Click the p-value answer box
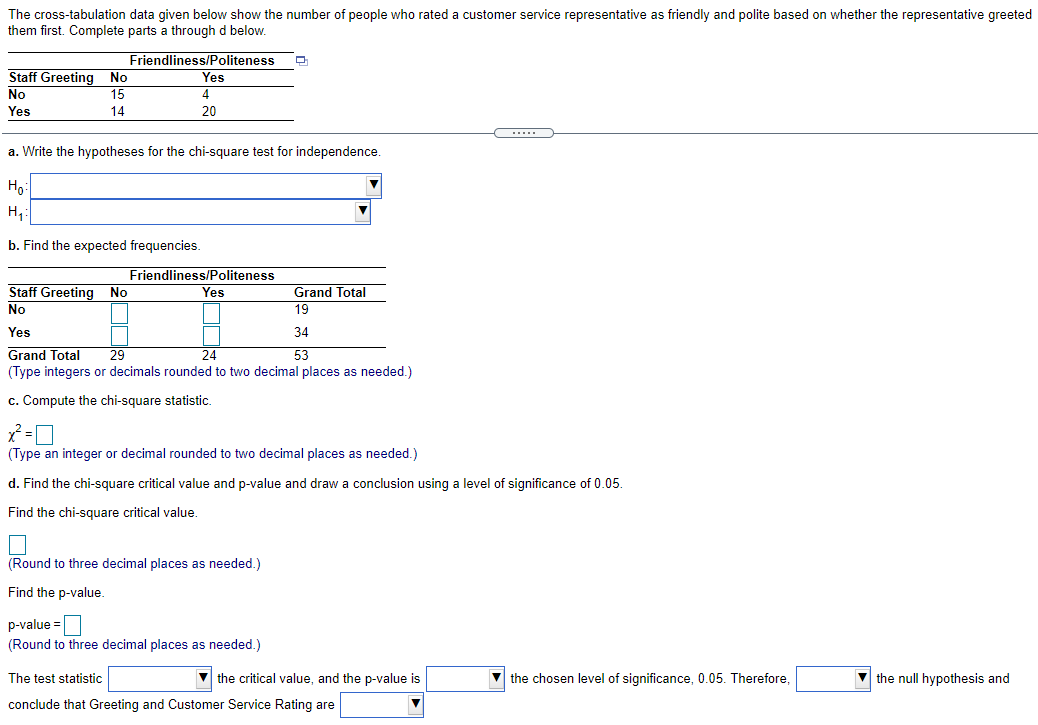The height and width of the screenshot is (725, 1038). point(71,625)
